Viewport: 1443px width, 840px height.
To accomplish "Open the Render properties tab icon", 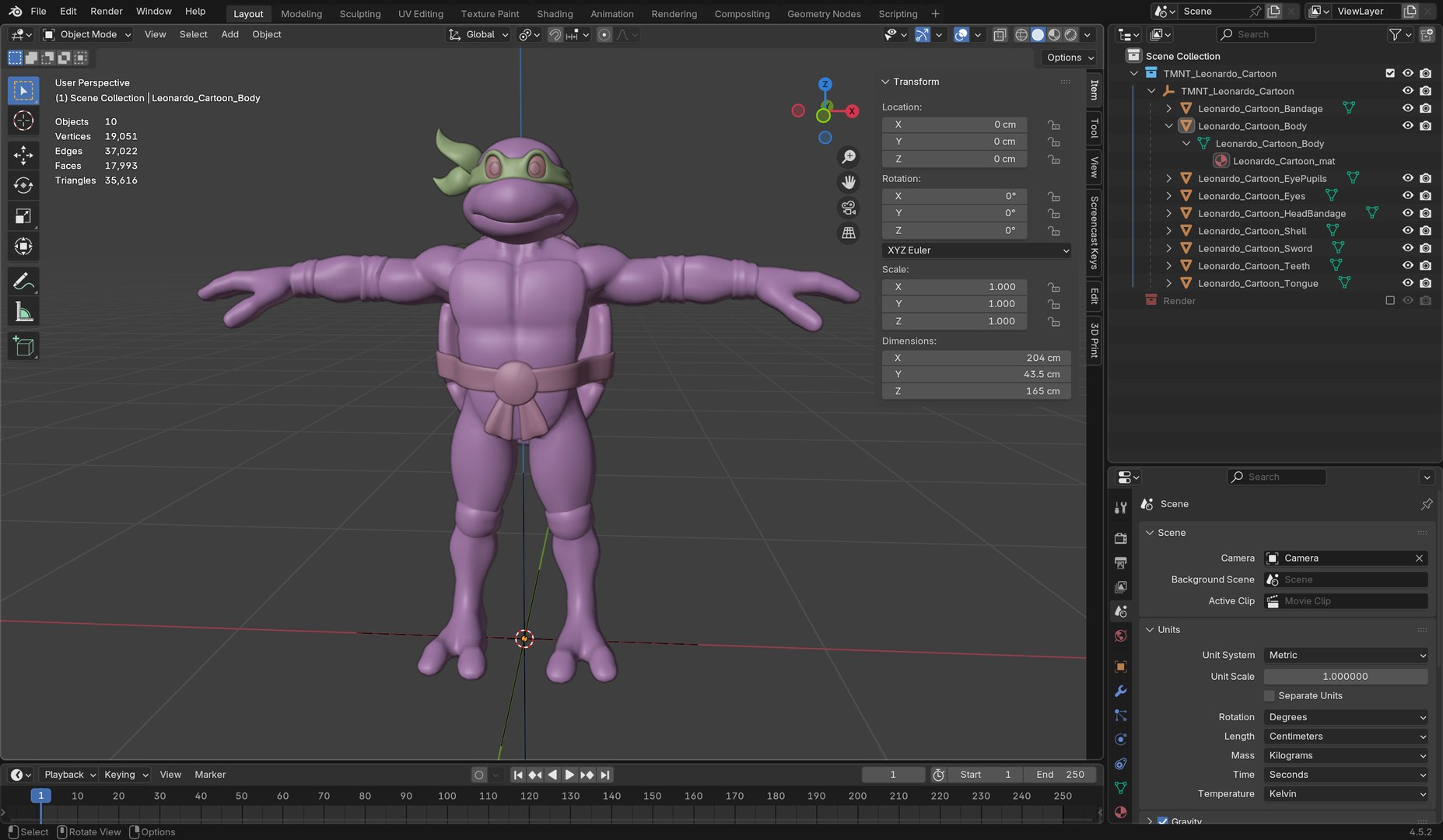I will (1120, 538).
